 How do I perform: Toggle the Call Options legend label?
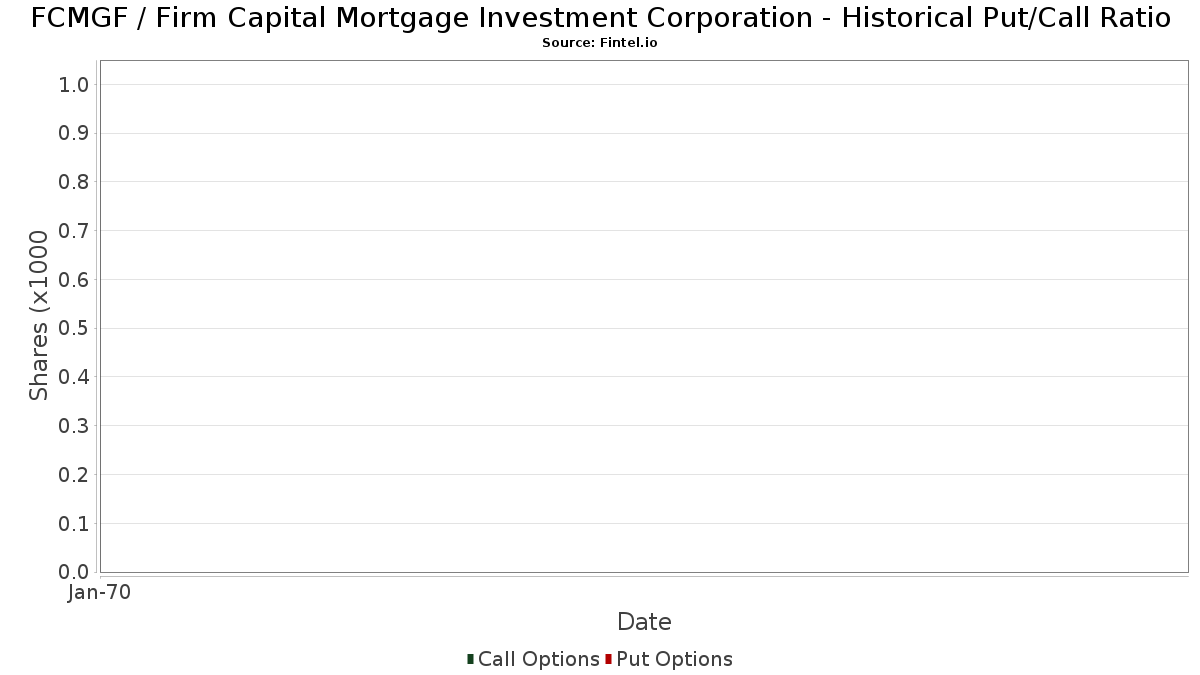pos(539,659)
